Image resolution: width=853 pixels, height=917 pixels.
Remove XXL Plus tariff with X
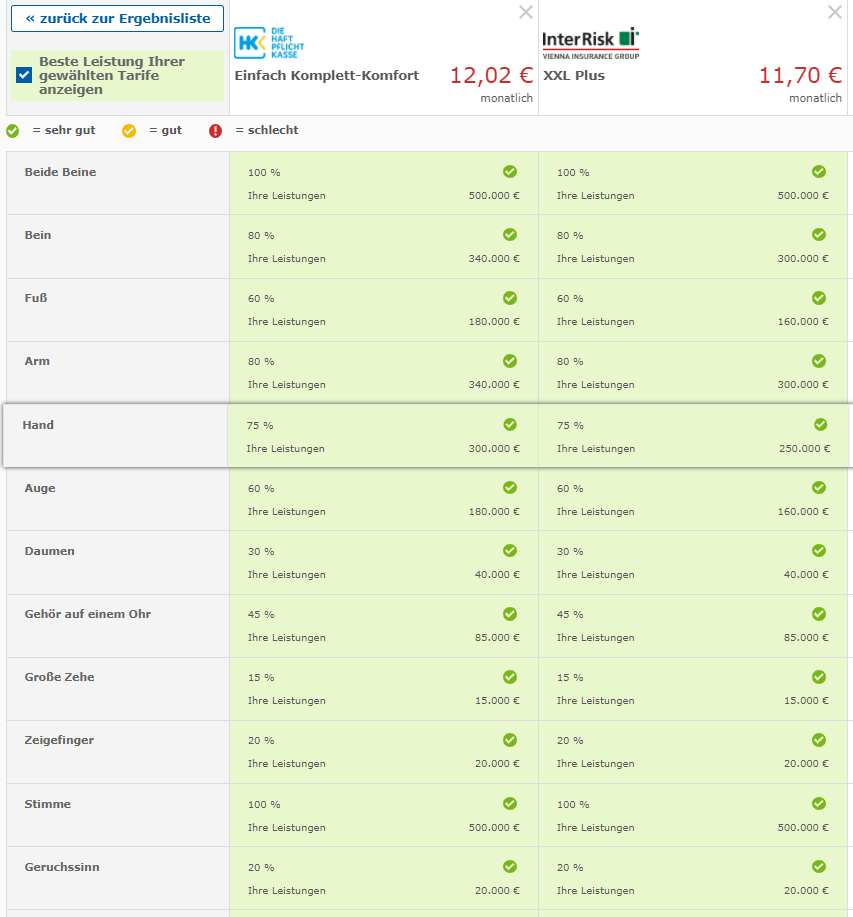[x=835, y=12]
